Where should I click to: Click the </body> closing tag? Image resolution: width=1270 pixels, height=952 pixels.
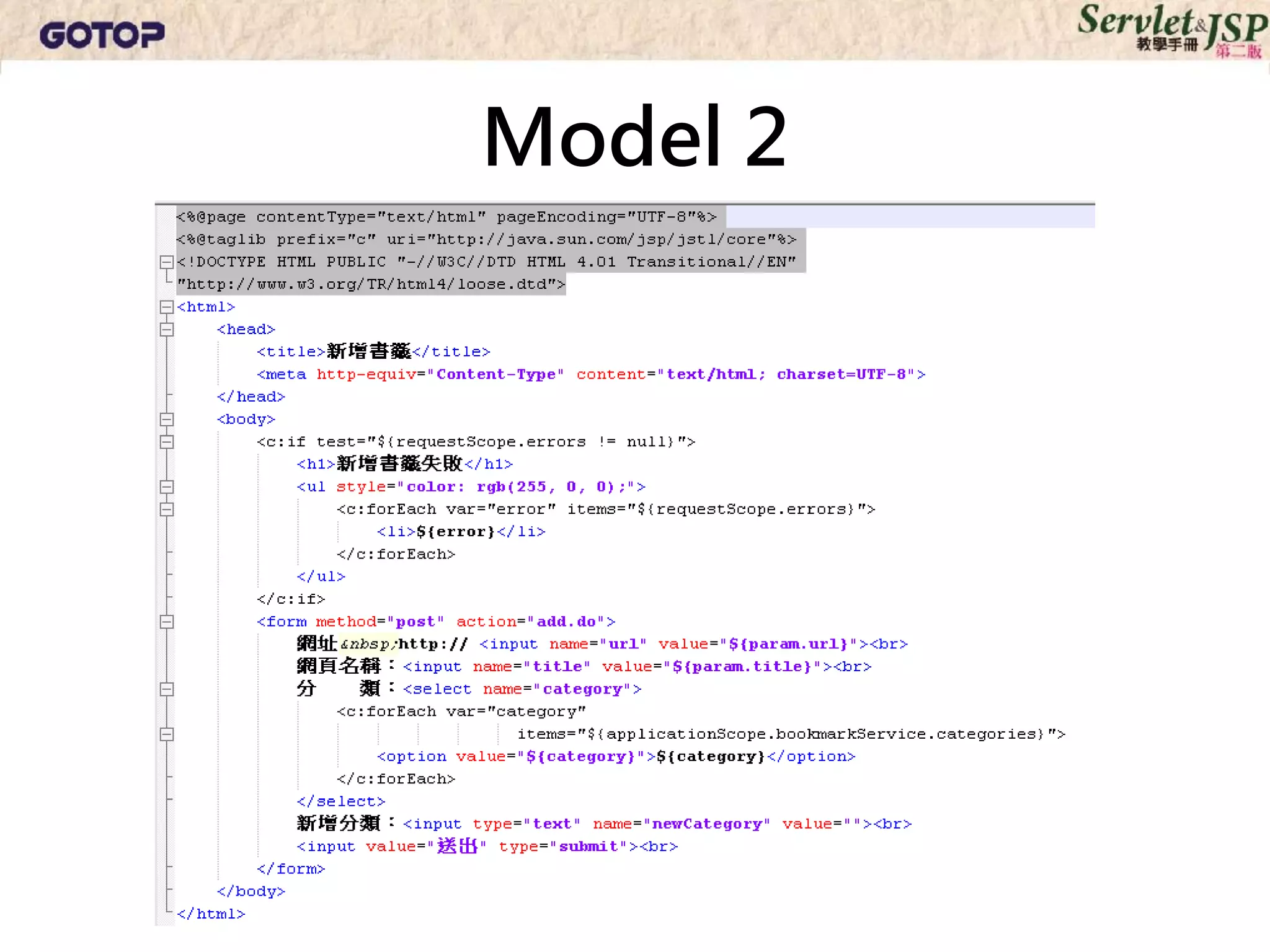point(251,891)
